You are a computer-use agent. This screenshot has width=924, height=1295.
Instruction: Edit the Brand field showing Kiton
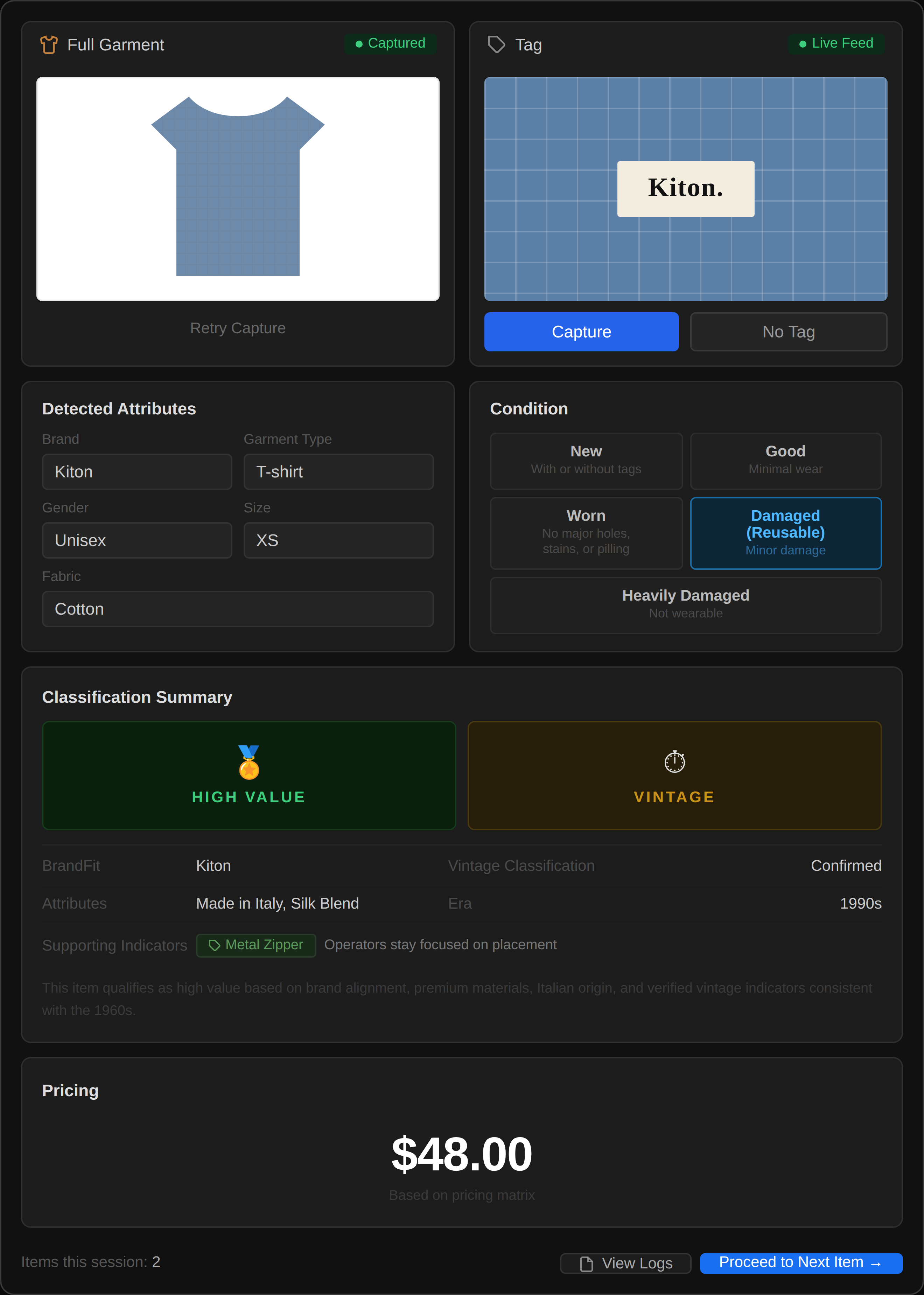(137, 472)
